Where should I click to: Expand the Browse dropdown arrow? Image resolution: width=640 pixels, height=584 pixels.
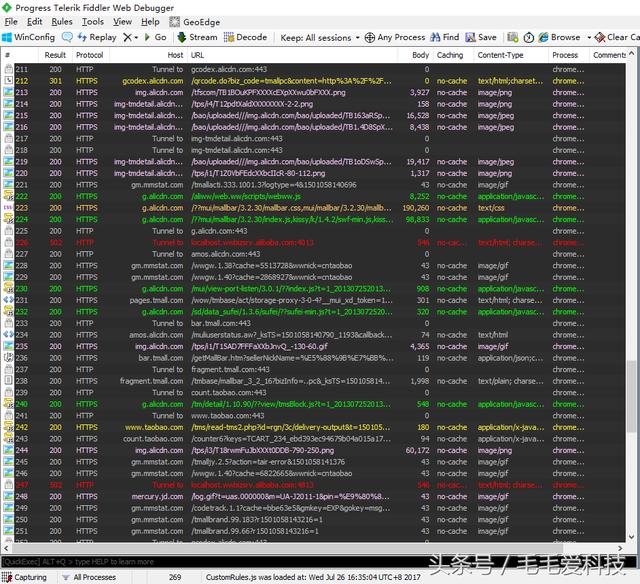[x=589, y=38]
